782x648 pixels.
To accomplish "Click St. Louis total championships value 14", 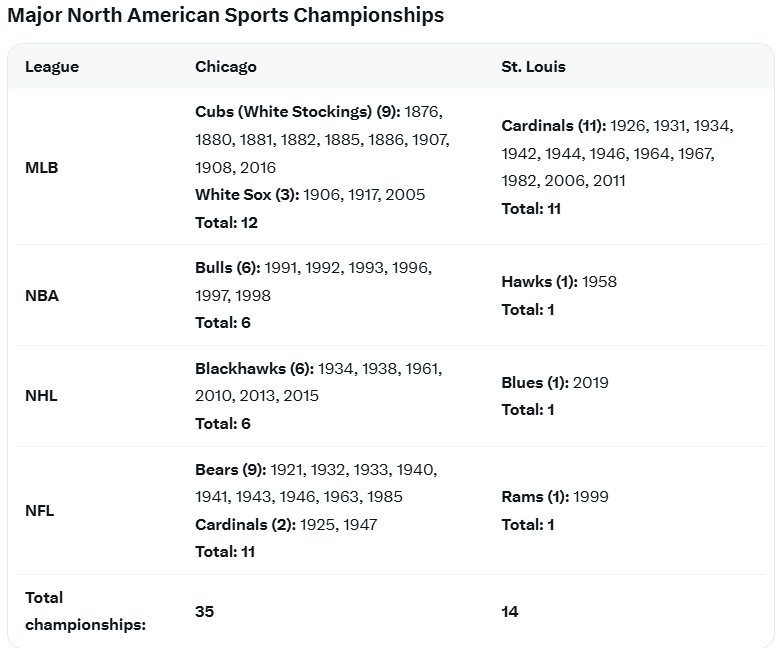I will (510, 611).
